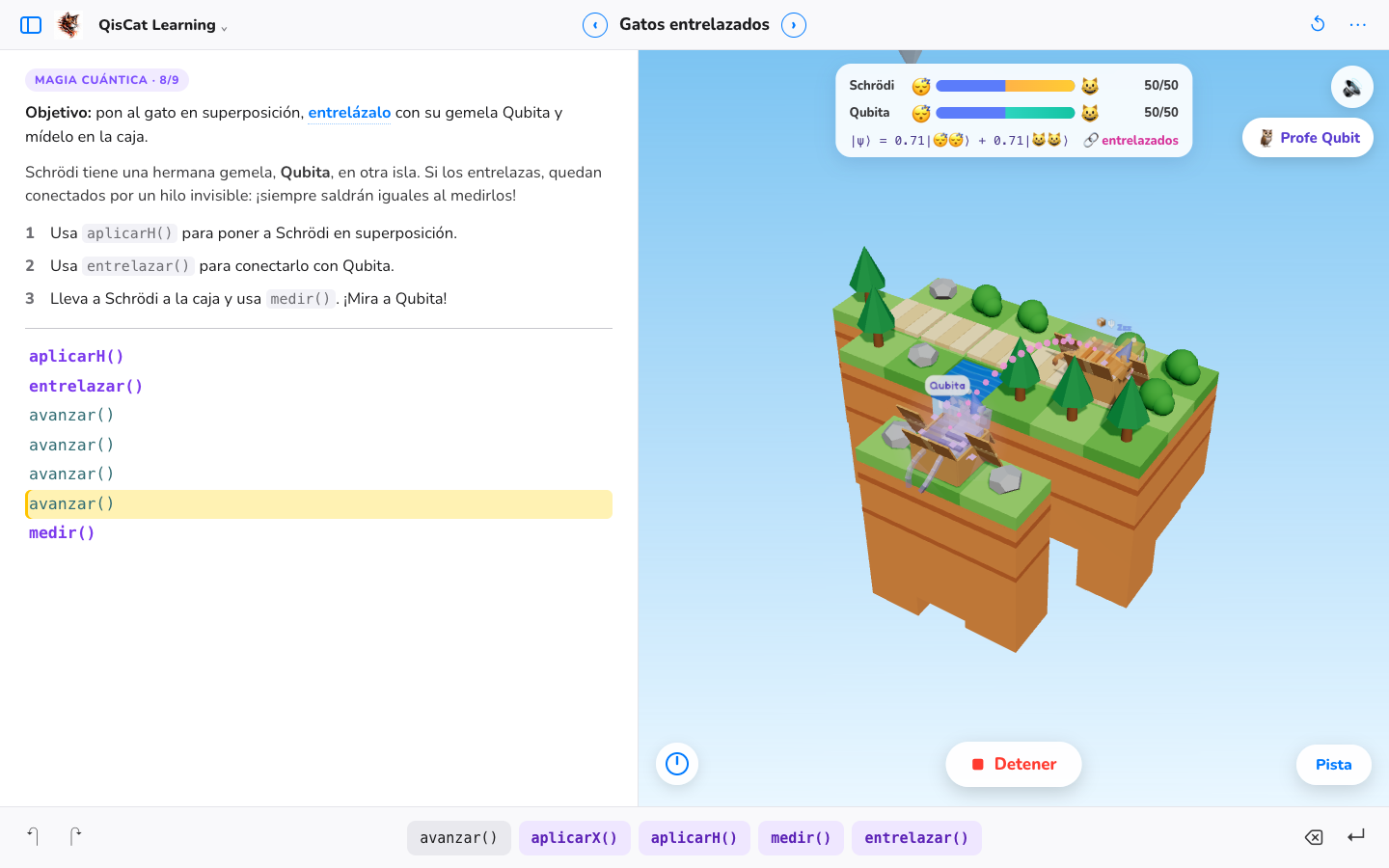
Task: Click Qubita's awake cat face icon
Action: tap(1090, 114)
